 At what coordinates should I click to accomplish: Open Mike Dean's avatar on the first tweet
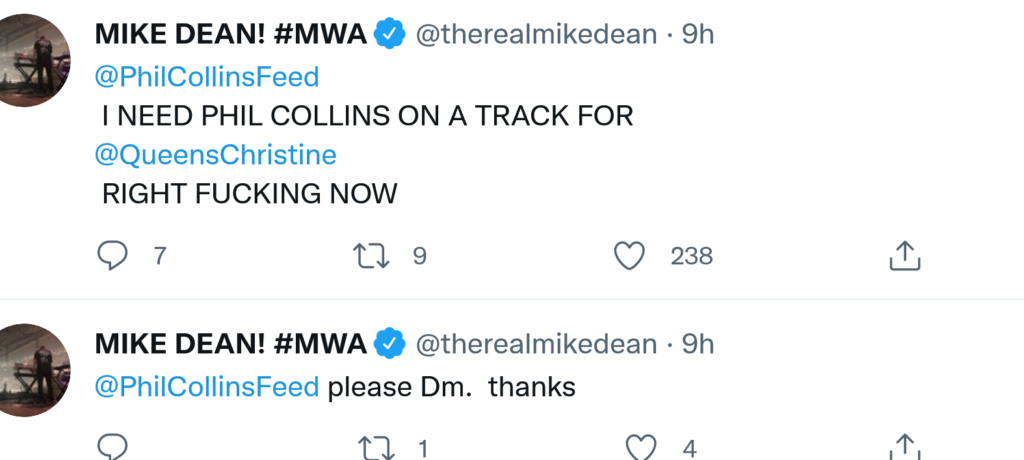tap(34, 60)
